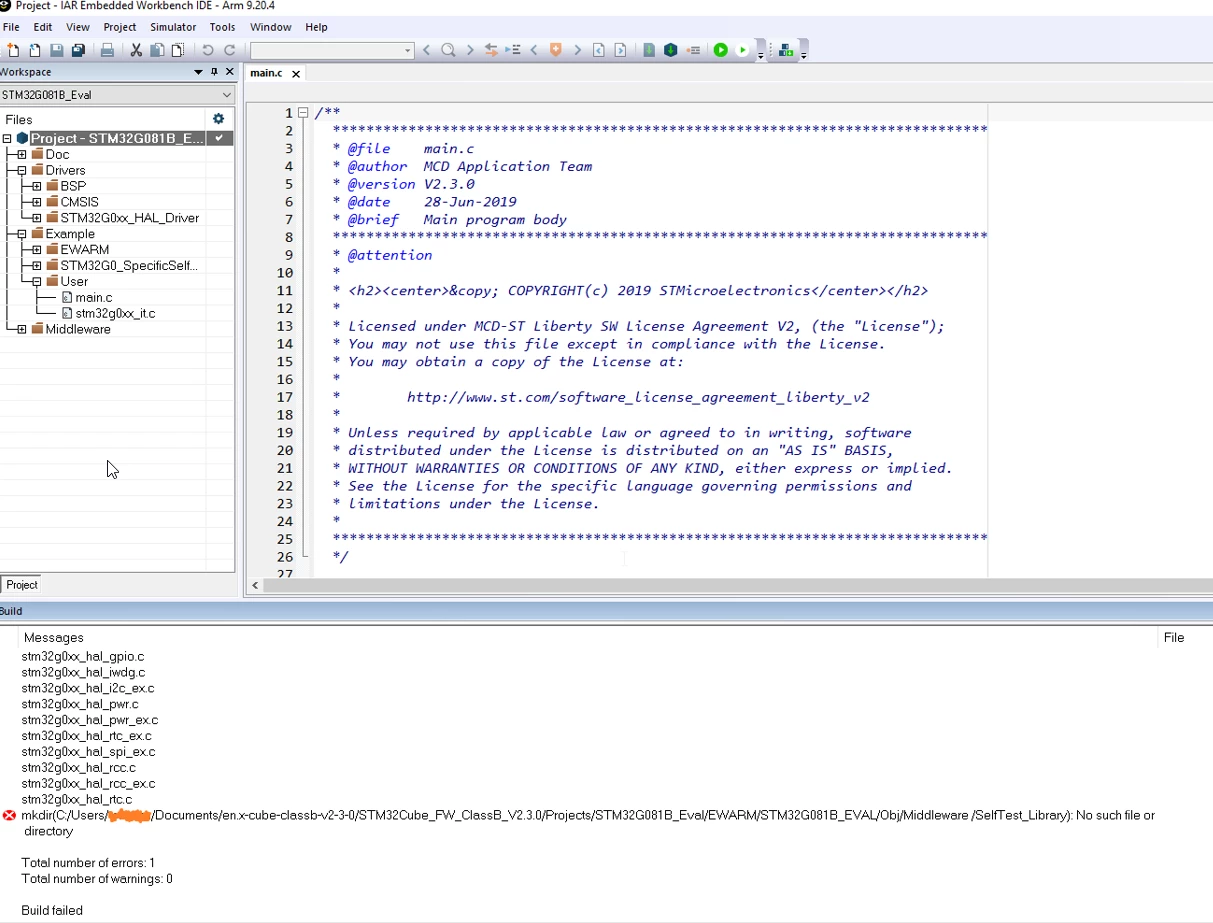The height and width of the screenshot is (923, 1213).
Task: Open the Project menu
Action: tap(120, 27)
